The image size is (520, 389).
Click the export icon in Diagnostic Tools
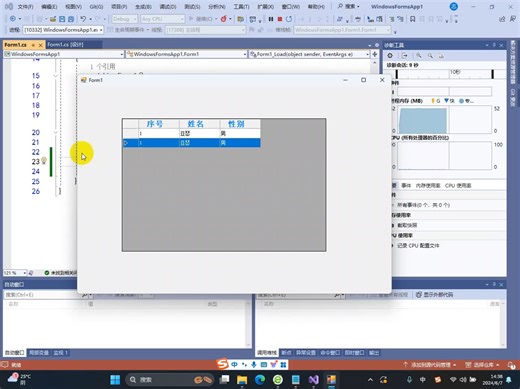(404, 56)
